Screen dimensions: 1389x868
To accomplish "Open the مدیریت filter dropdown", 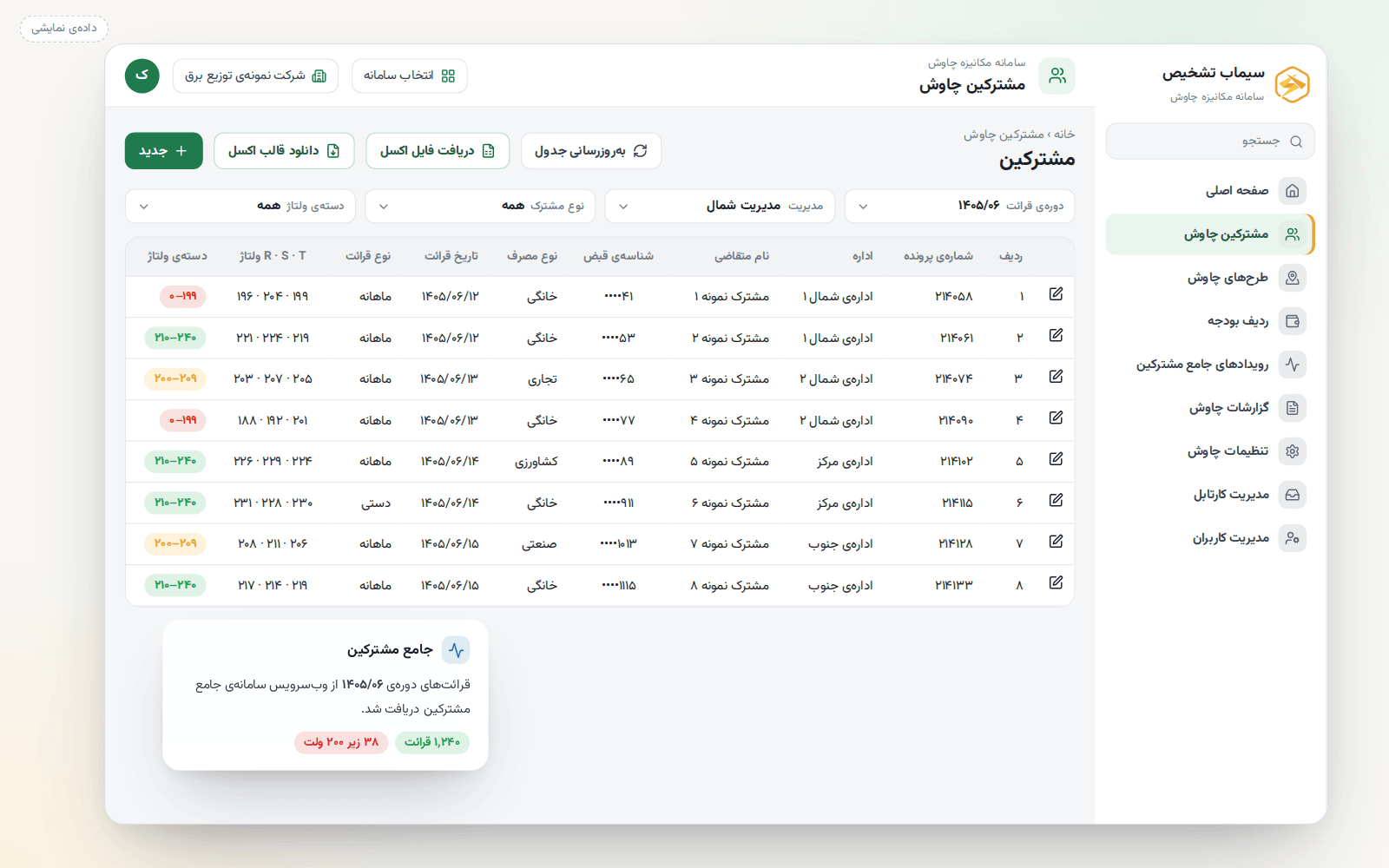I will (x=720, y=206).
